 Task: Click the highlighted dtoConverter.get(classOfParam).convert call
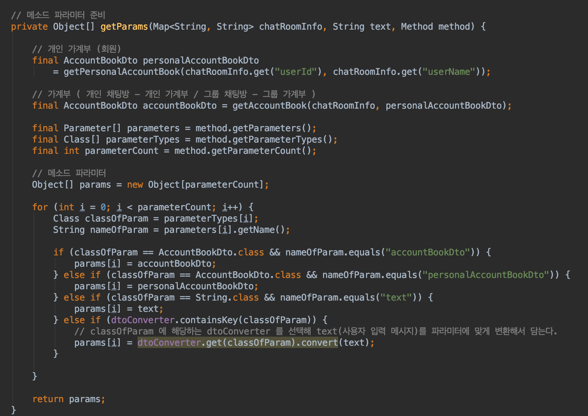[238, 343]
